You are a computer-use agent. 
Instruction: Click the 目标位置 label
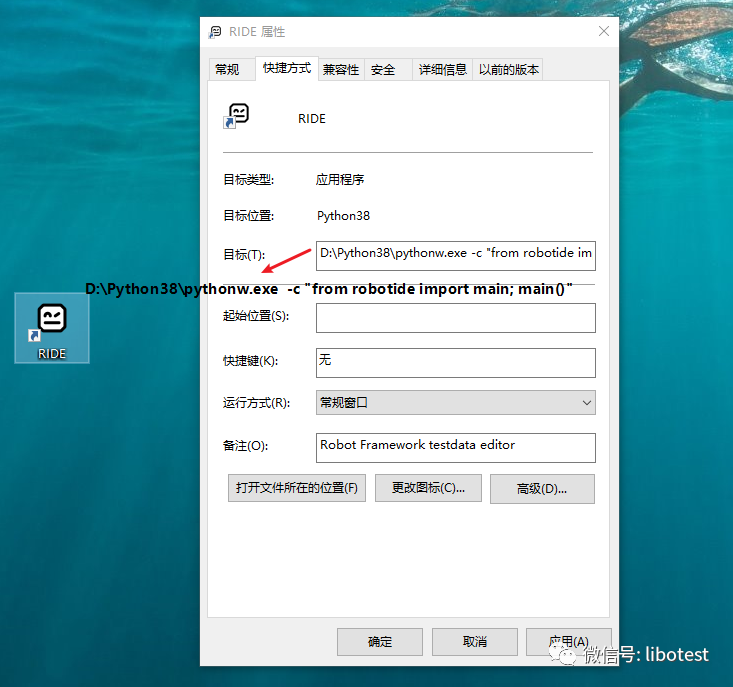[x=248, y=215]
